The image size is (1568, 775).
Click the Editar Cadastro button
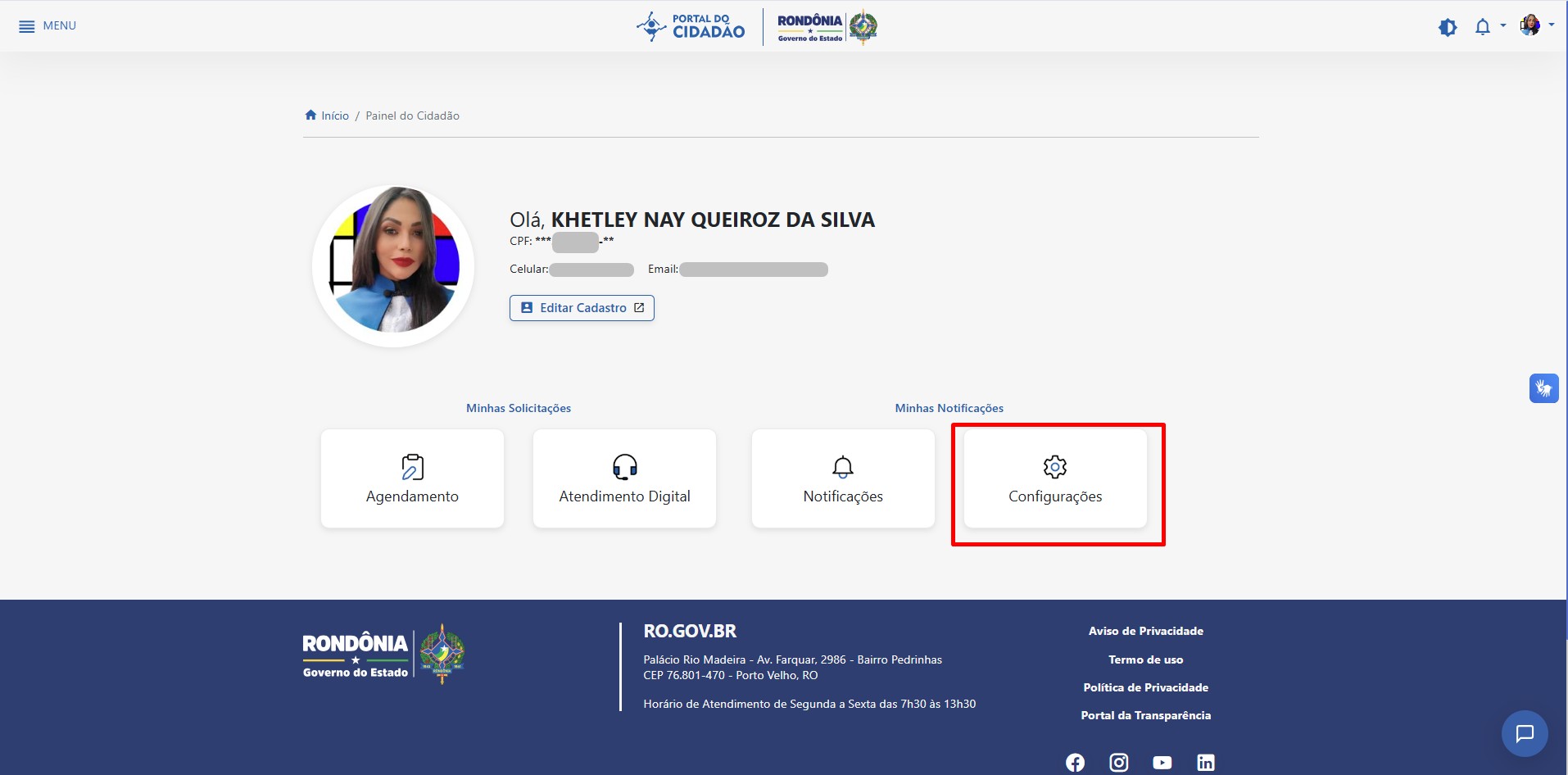click(x=582, y=308)
